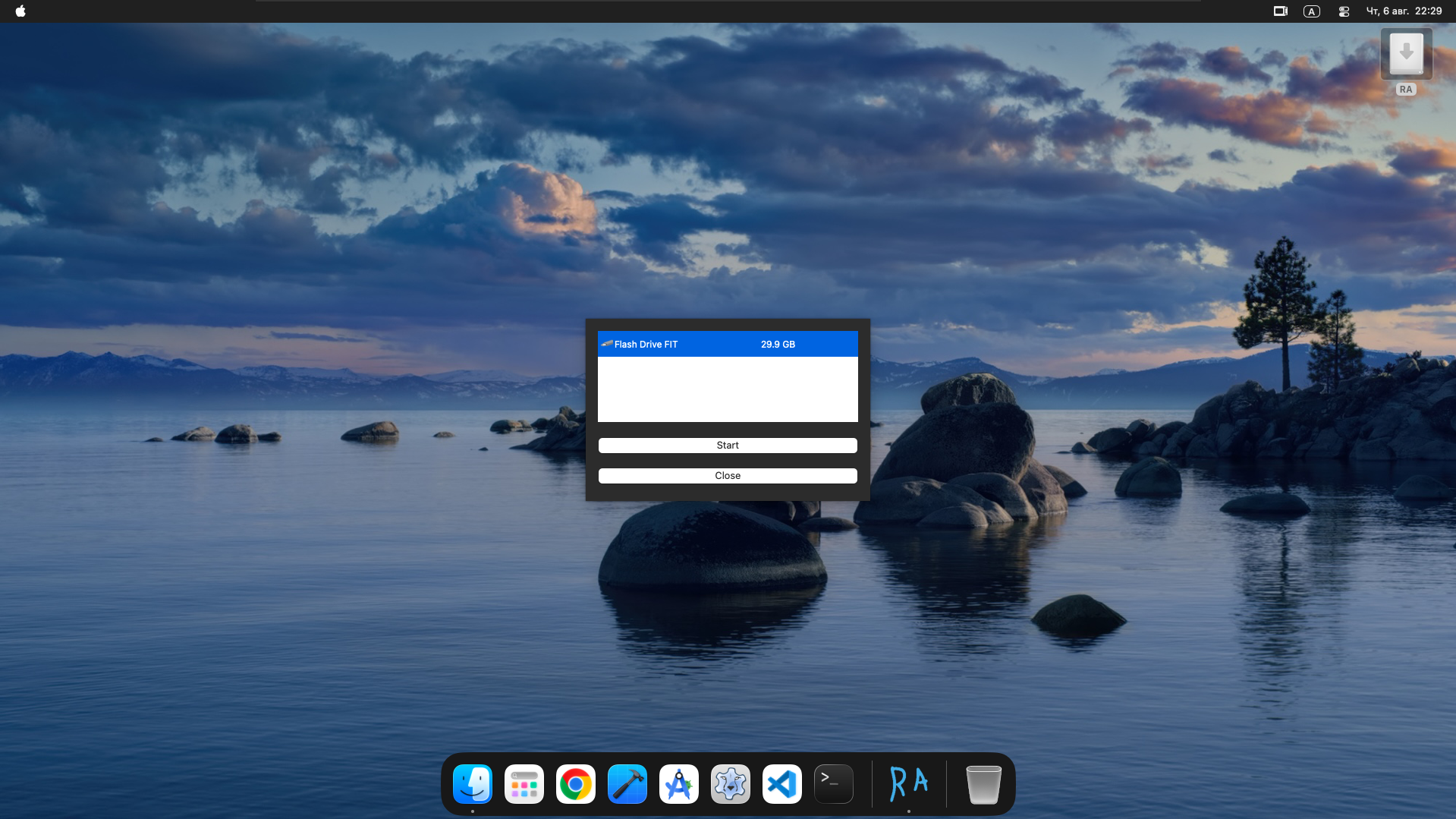Open the gear-shaped utility app in dock

pos(731,784)
